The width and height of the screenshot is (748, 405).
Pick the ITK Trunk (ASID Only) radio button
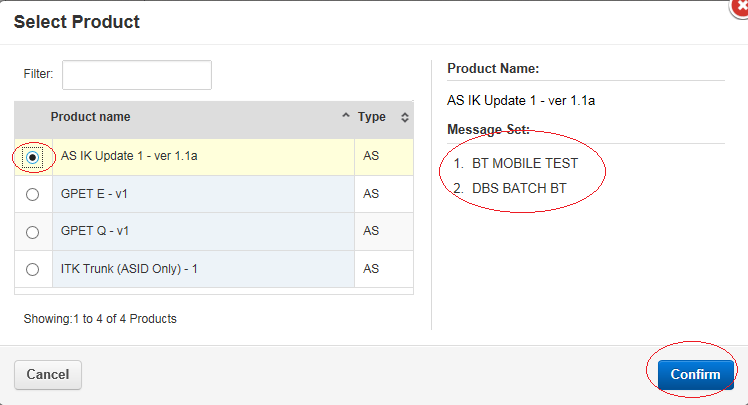click(32, 270)
